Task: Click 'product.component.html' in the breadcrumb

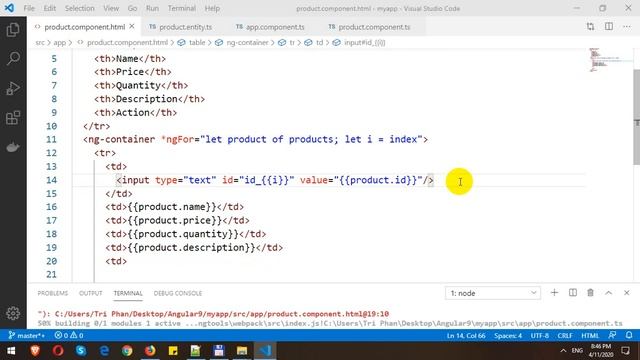Action: (127, 42)
